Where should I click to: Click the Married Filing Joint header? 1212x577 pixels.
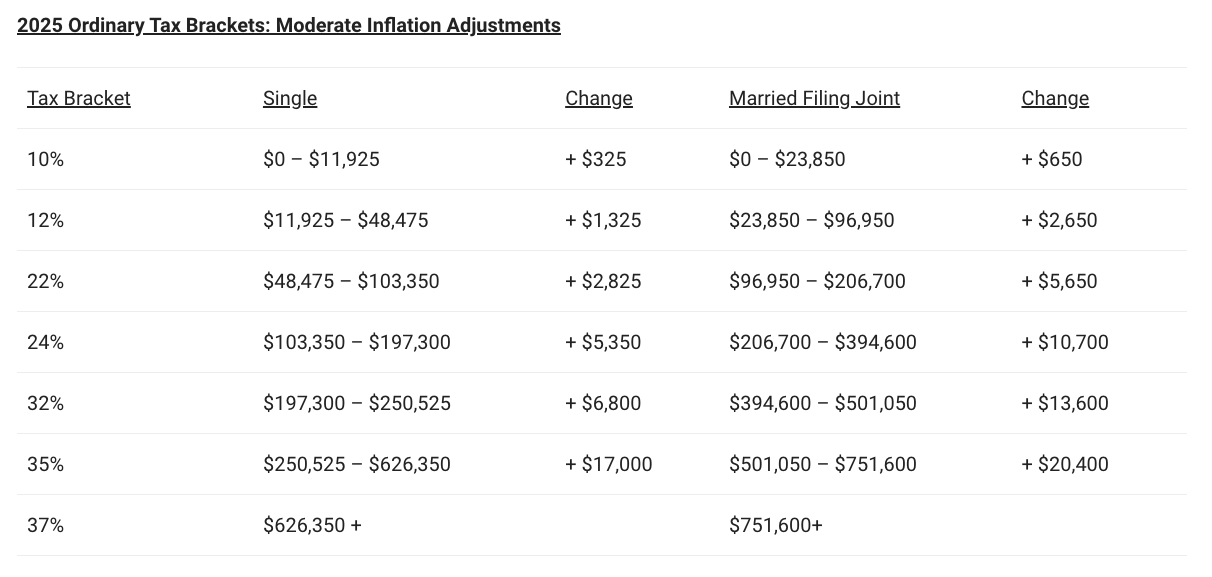click(x=814, y=98)
